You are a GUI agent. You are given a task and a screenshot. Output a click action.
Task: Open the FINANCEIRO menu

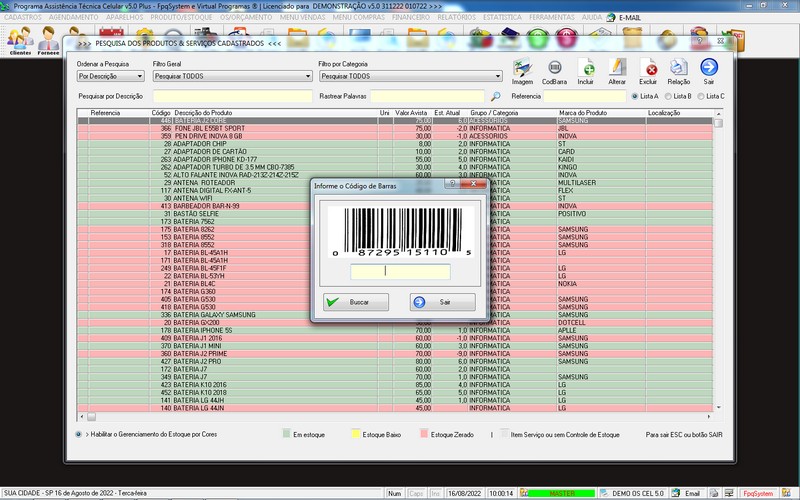(x=411, y=17)
